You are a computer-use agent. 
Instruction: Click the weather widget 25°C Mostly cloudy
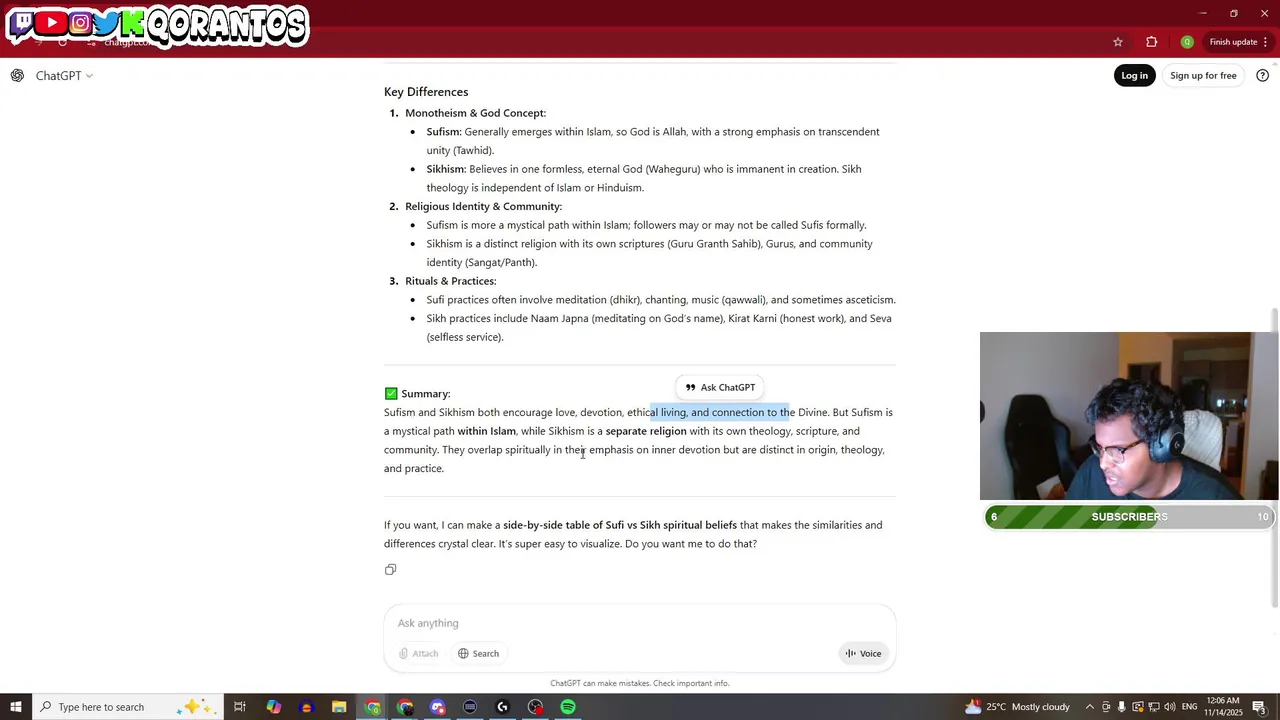(1017, 707)
